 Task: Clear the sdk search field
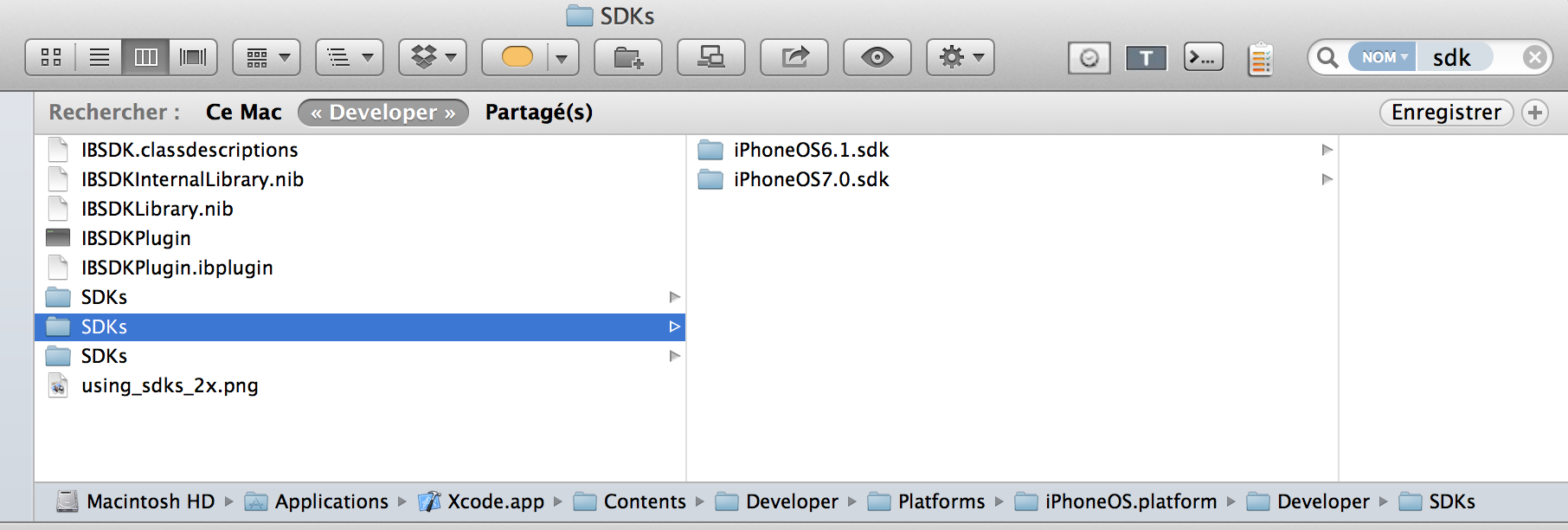pyautogui.click(x=1534, y=57)
